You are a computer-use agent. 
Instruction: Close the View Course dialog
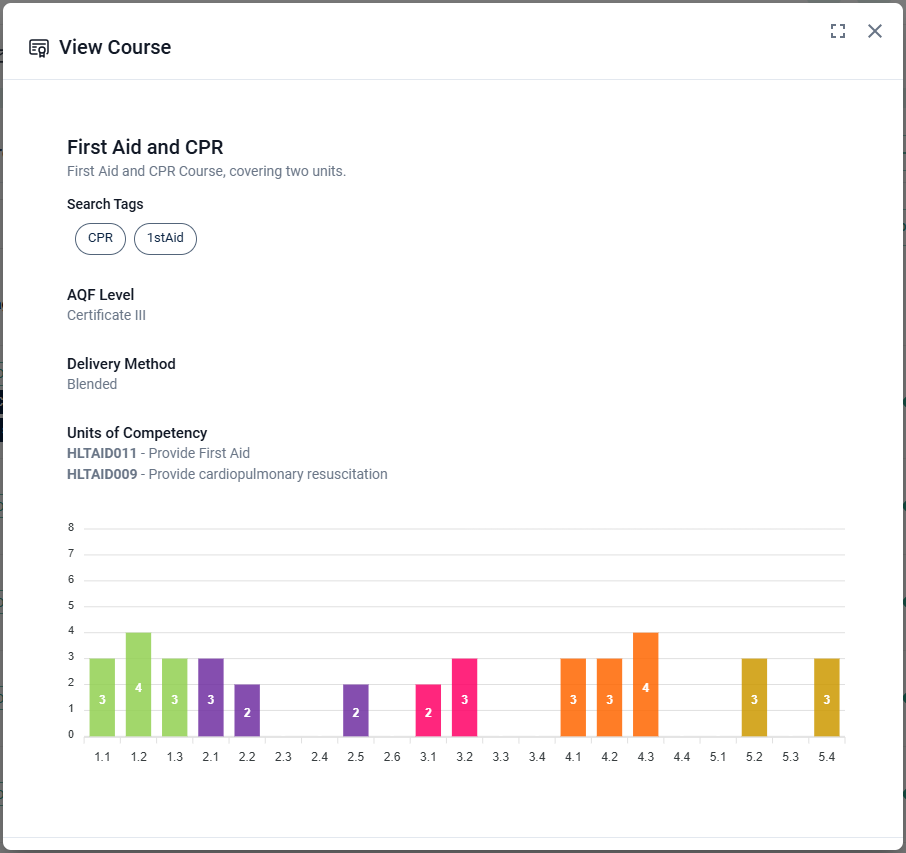pos(875,31)
